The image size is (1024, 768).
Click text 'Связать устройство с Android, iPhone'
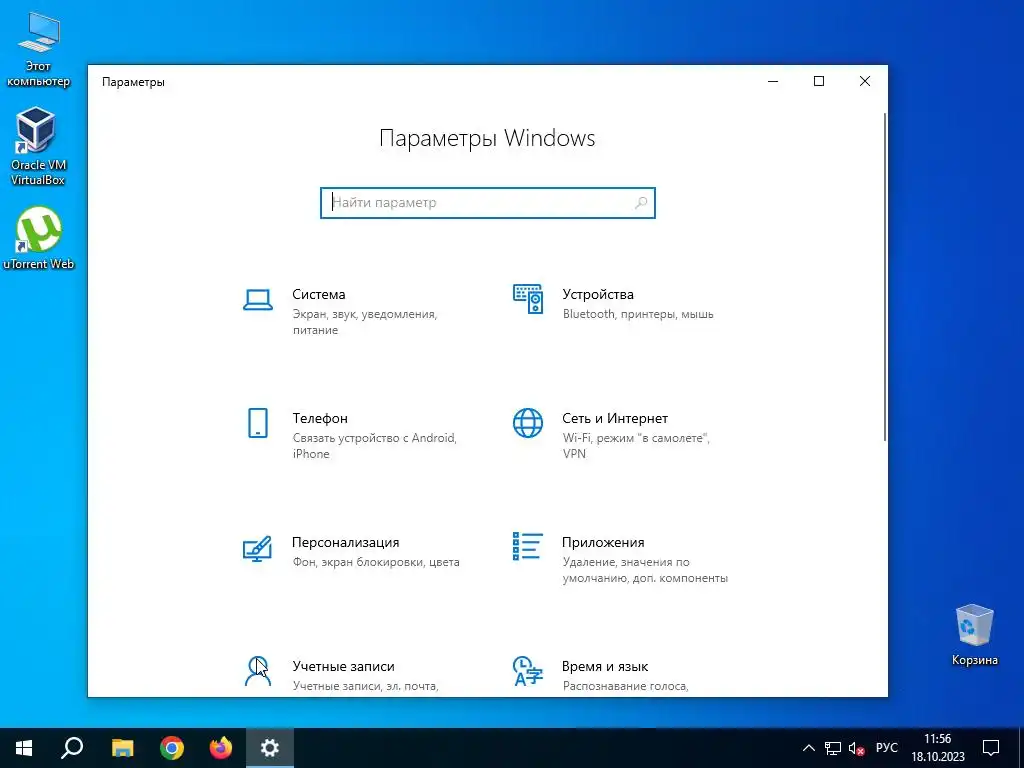374,446
